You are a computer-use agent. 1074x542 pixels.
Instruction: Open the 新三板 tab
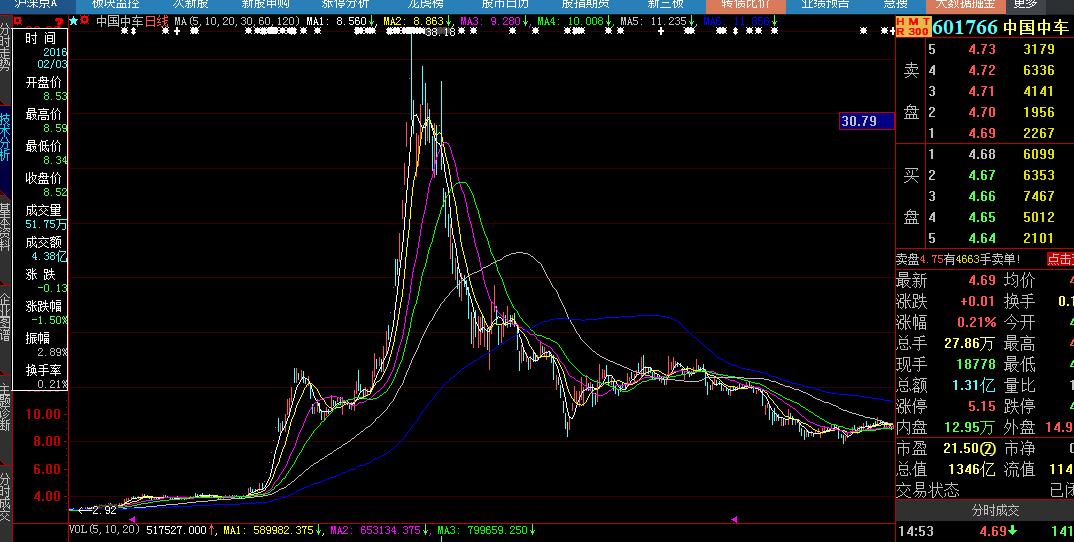point(663,4)
